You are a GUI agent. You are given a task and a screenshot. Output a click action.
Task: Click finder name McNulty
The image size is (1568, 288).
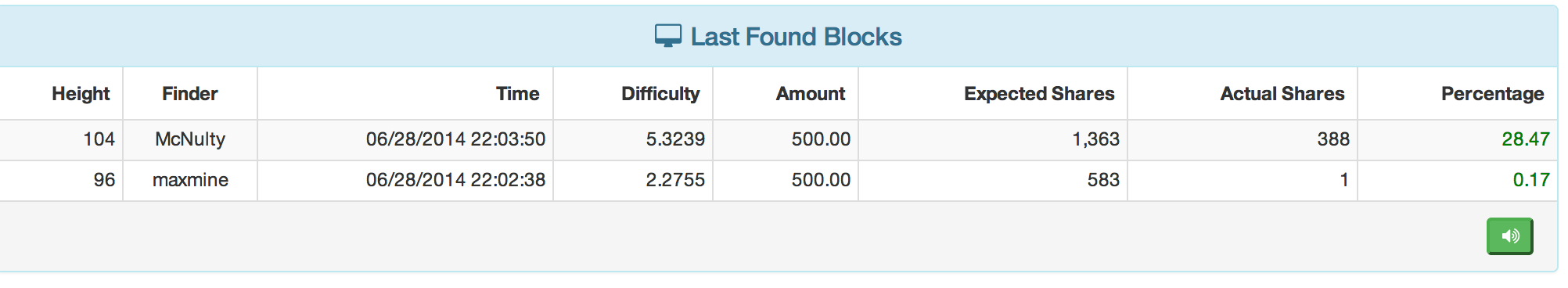(190, 139)
